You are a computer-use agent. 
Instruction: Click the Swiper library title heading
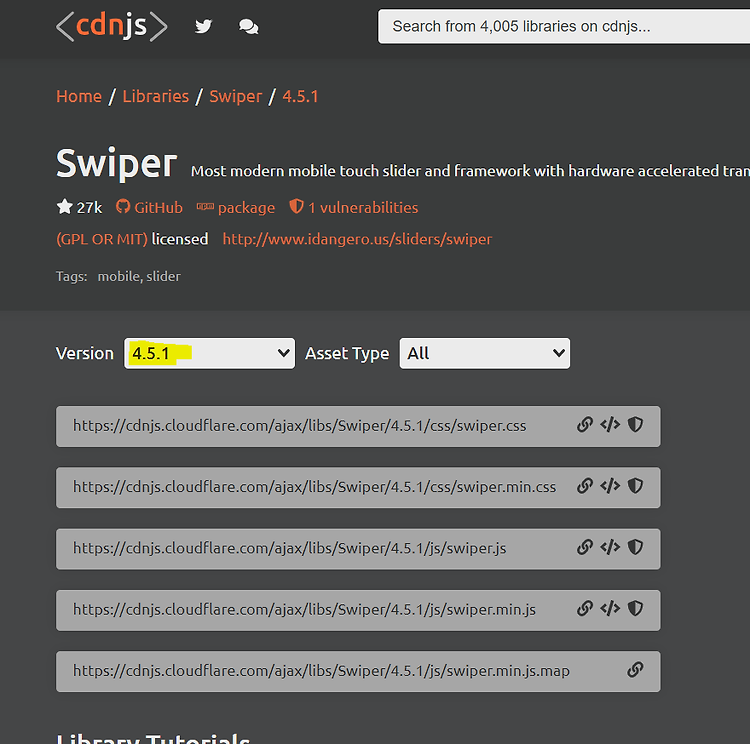(x=116, y=164)
